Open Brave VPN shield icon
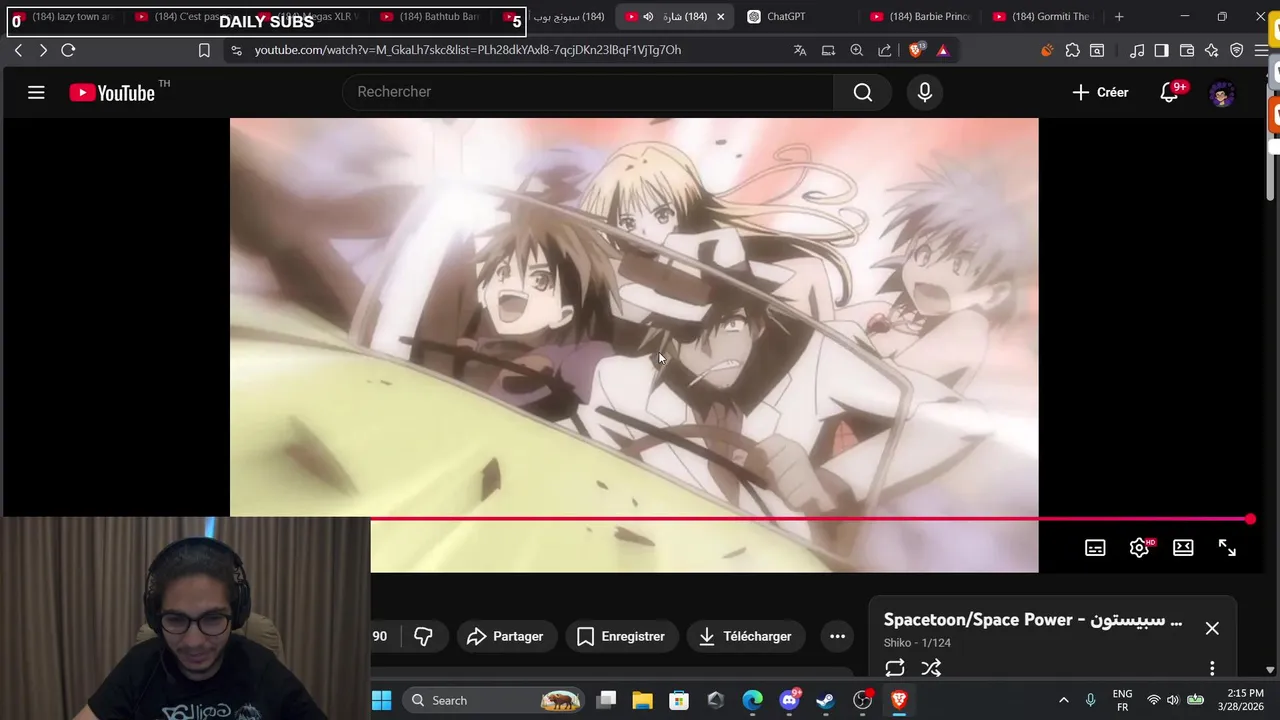 pos(1237,50)
